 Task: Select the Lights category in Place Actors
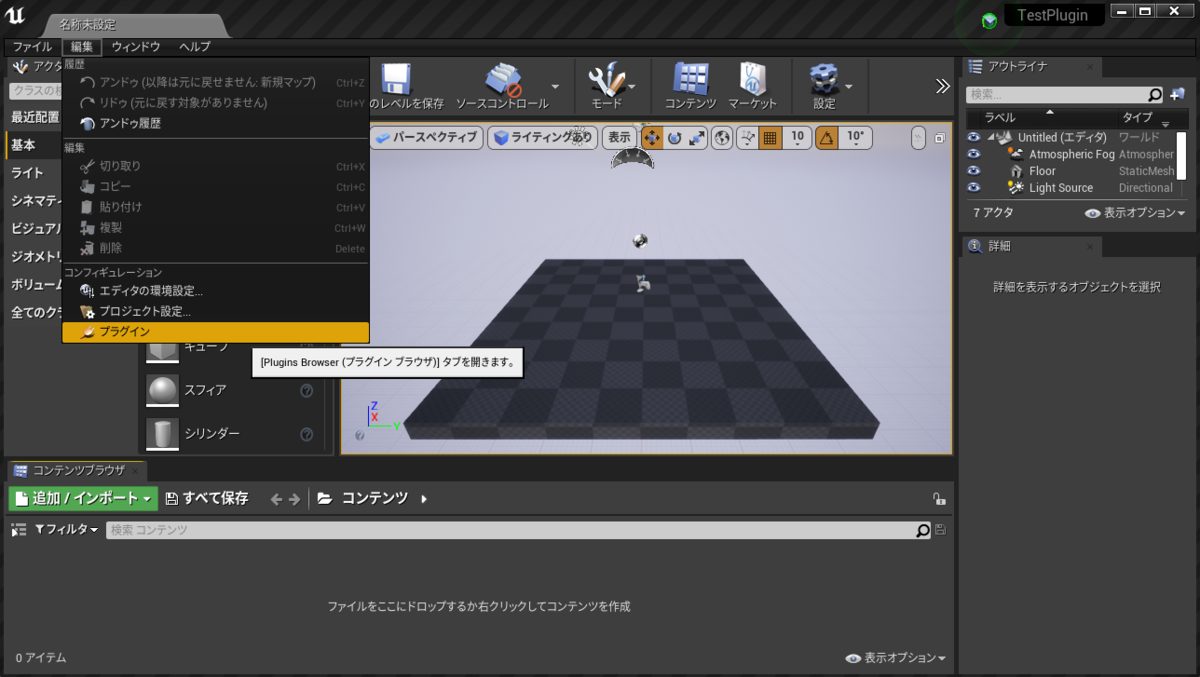33,173
